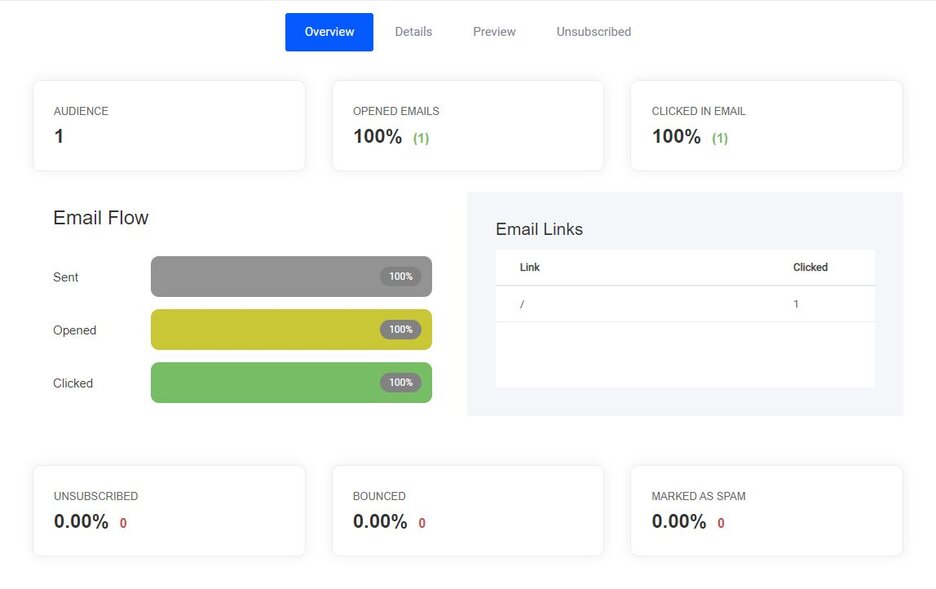
Task: Click the Marked As Spam card
Action: point(766,511)
